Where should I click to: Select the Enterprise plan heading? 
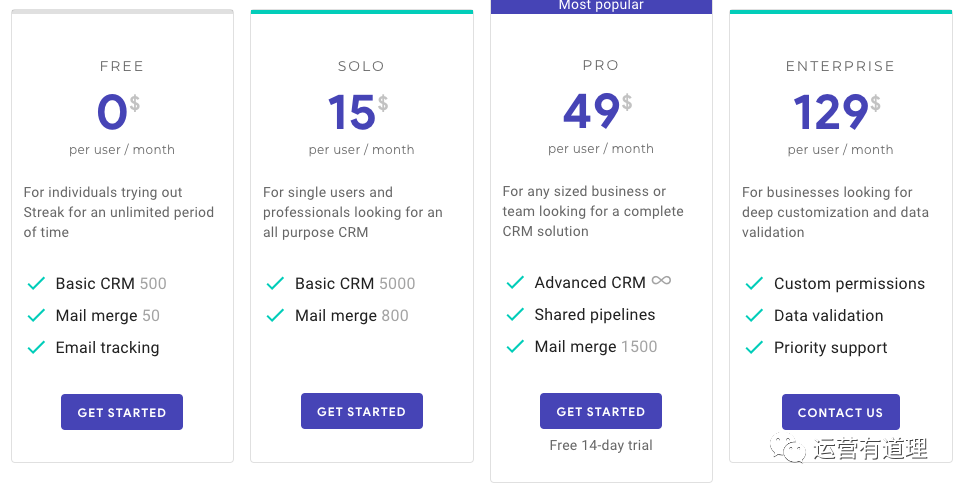pyautogui.click(x=840, y=66)
